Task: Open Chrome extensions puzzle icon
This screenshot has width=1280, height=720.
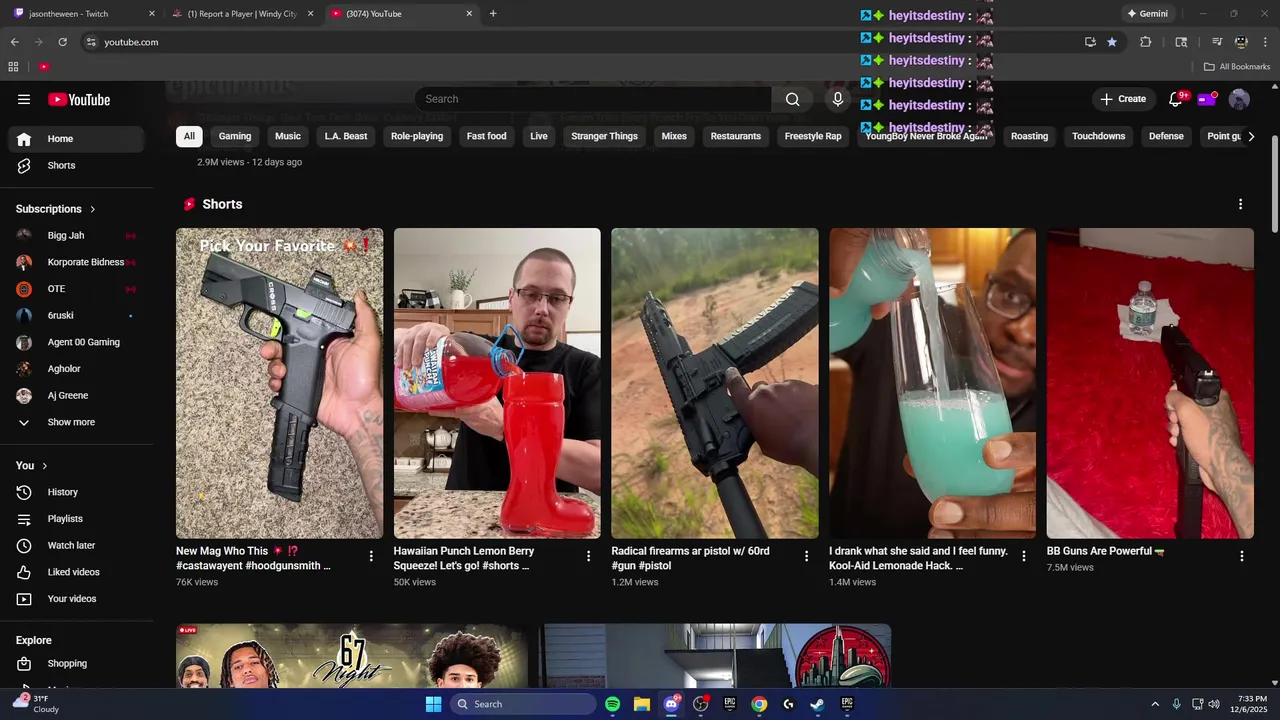Action: coord(1146,42)
